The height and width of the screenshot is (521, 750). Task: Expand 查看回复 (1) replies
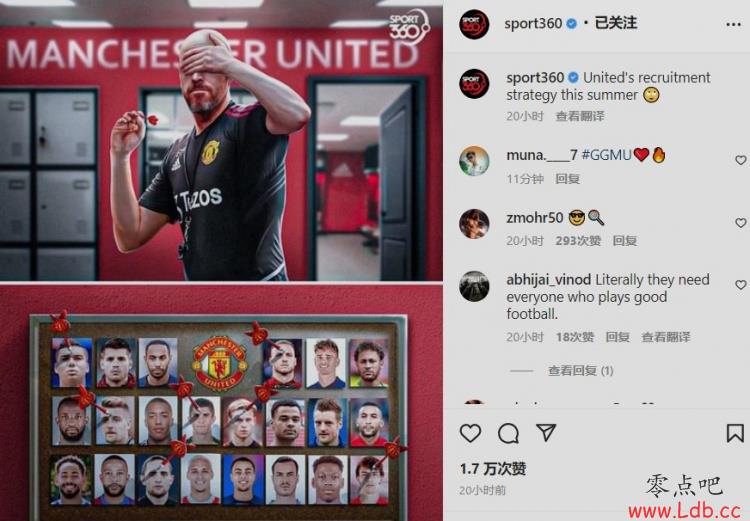pos(580,371)
